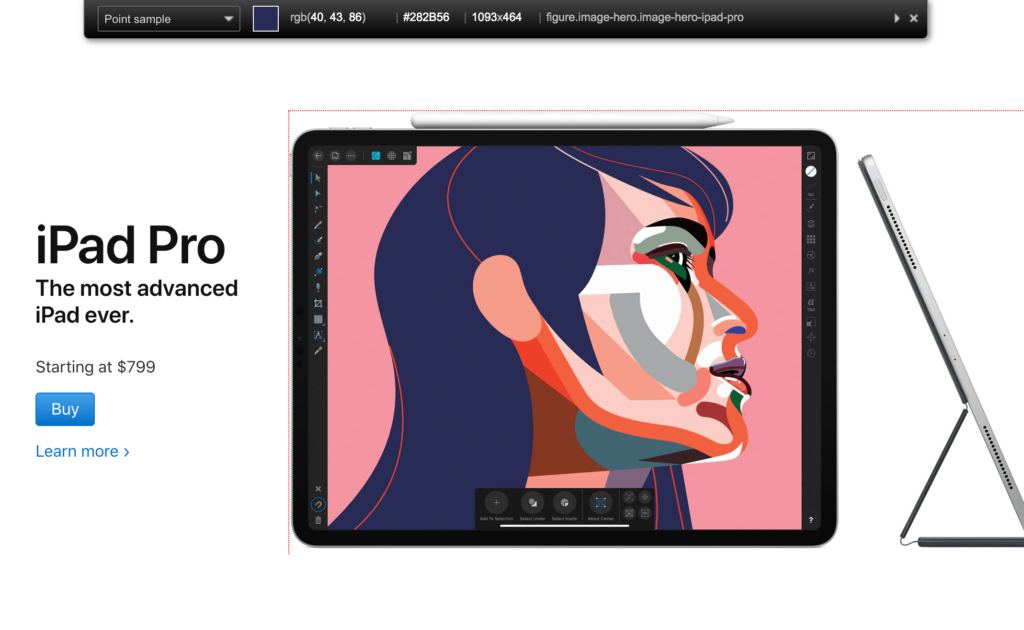
Task: Open the ellipsis overflow menu in the app toolbar
Action: point(351,156)
